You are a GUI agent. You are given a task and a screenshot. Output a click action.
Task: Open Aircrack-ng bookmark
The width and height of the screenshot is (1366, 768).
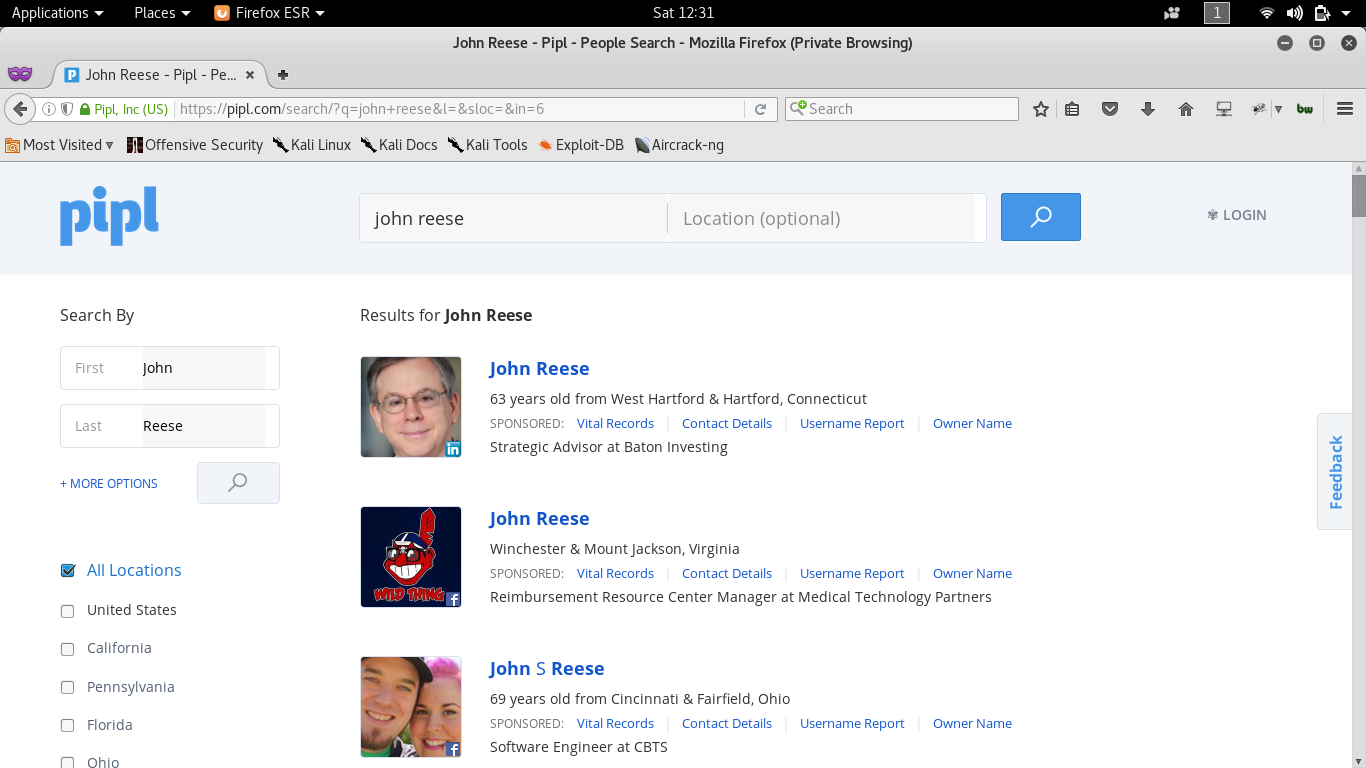(x=679, y=145)
